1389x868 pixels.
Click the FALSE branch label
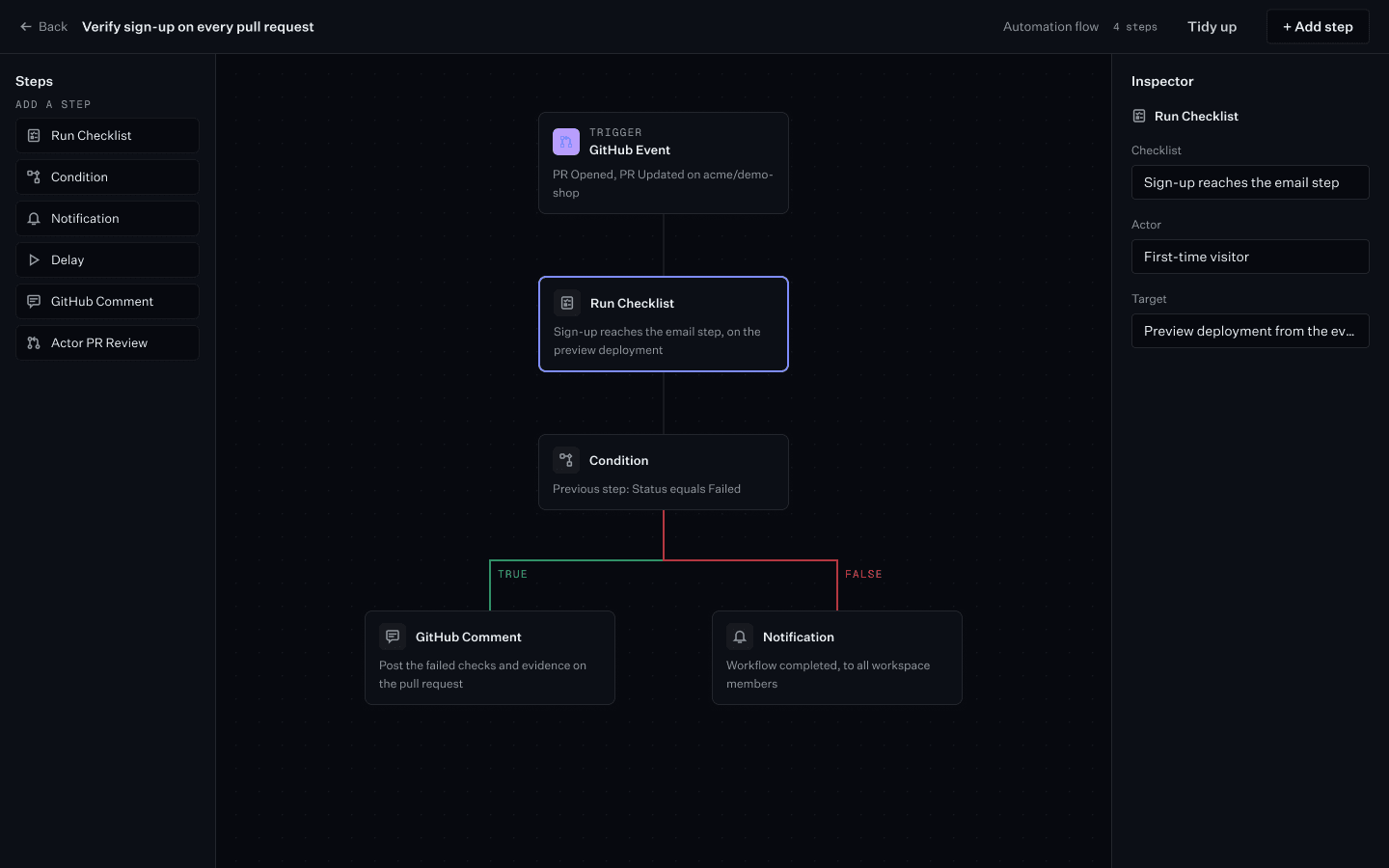pyautogui.click(x=863, y=575)
